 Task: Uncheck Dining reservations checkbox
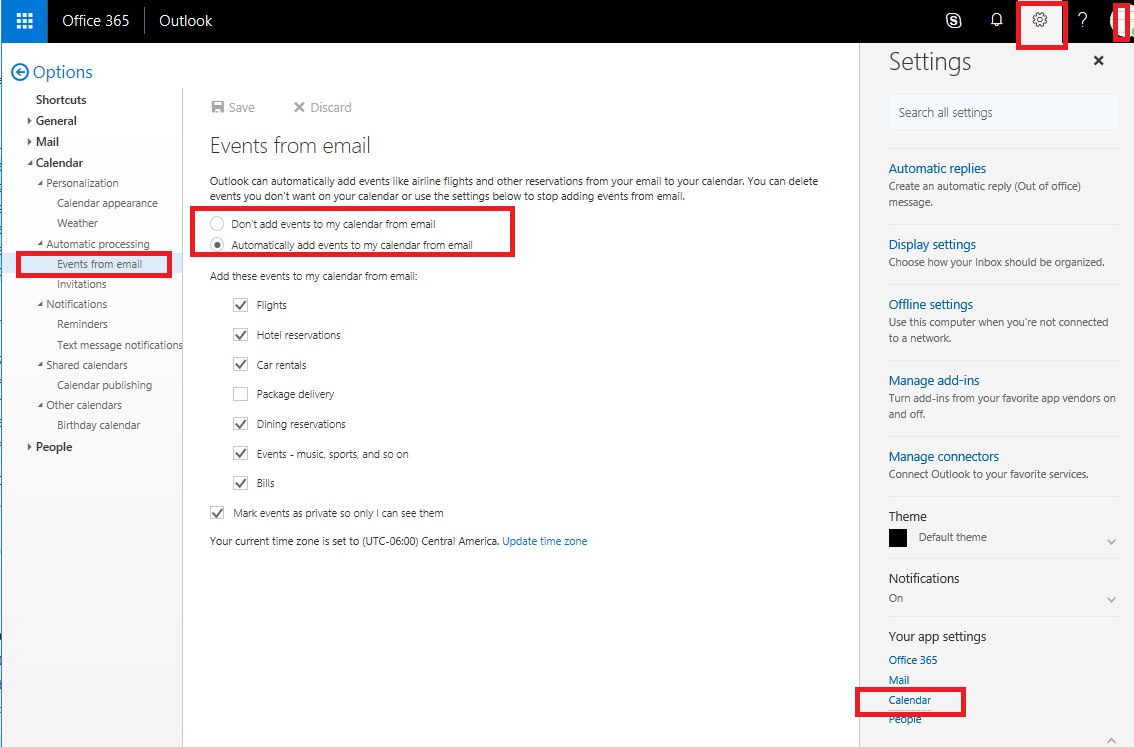coord(241,424)
